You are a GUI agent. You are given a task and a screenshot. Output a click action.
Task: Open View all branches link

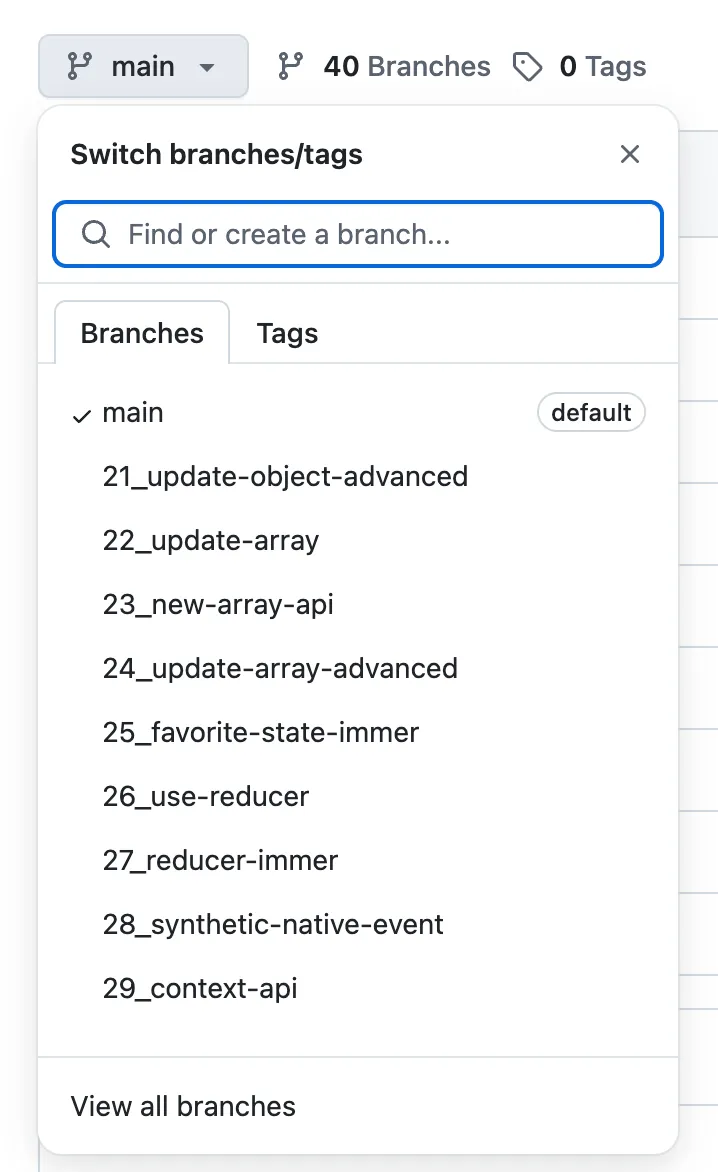pyautogui.click(x=183, y=1106)
